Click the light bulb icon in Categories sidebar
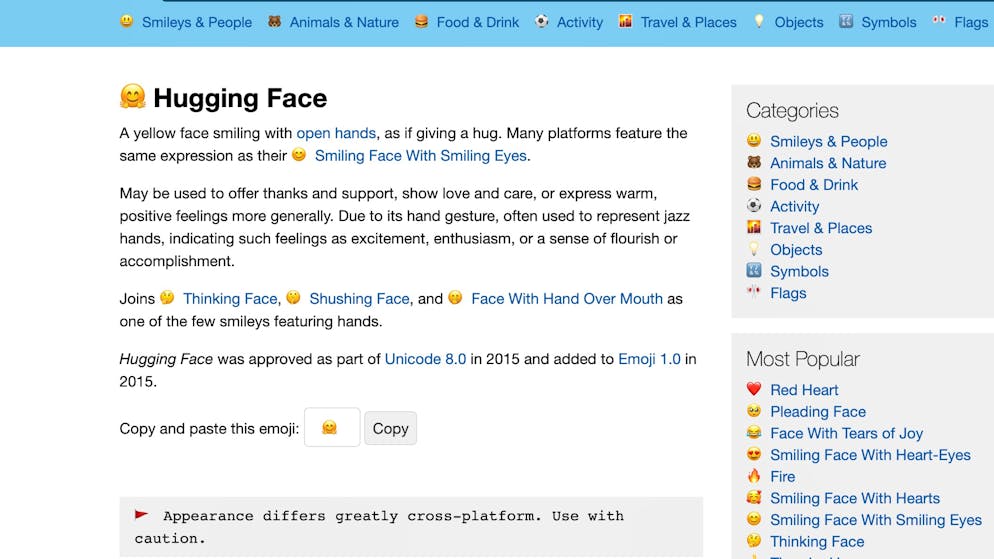The width and height of the screenshot is (994, 559). pos(754,248)
